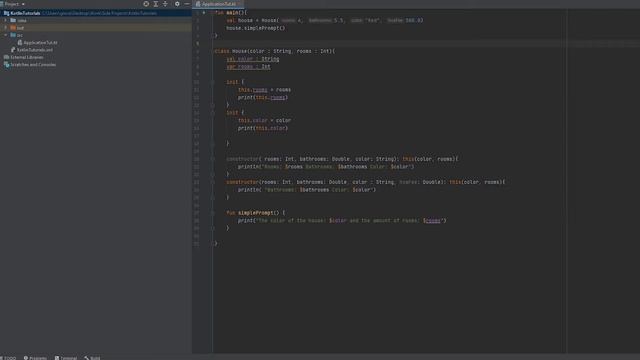Fold the second init block in gutter
The height and width of the screenshot is (360, 640).
click(213, 113)
